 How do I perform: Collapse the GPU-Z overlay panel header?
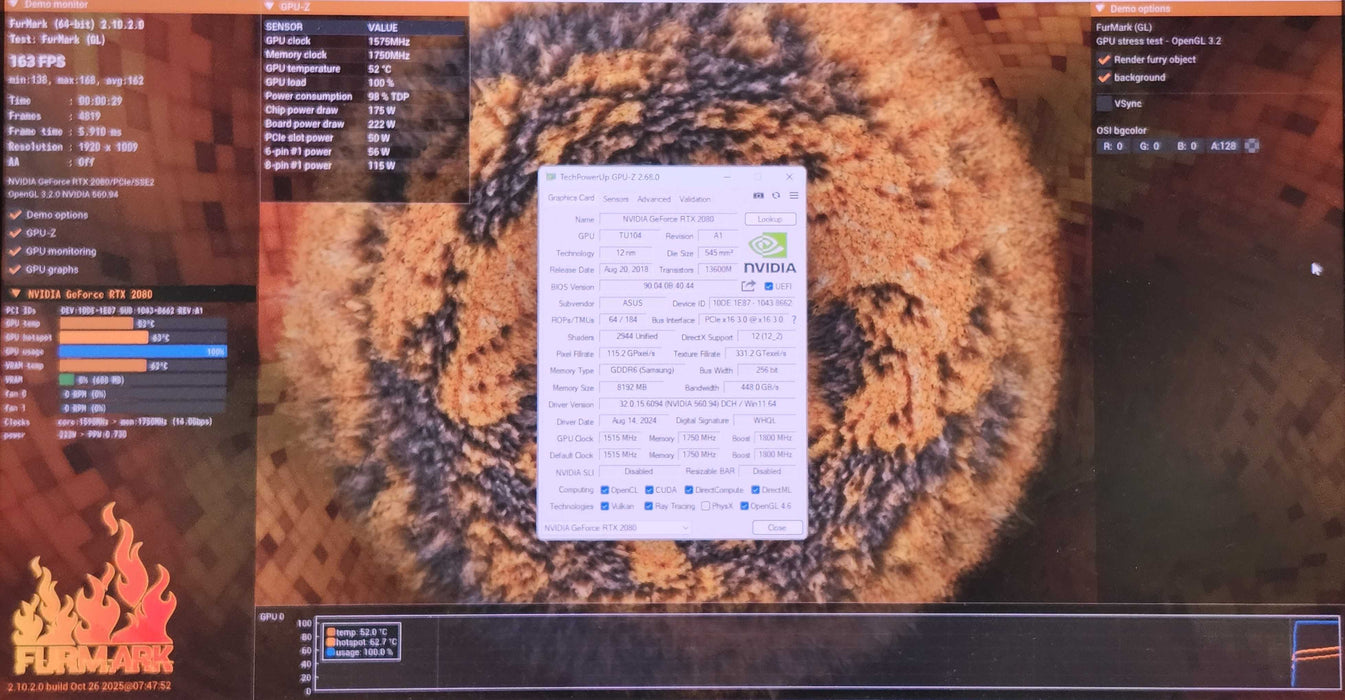point(269,6)
